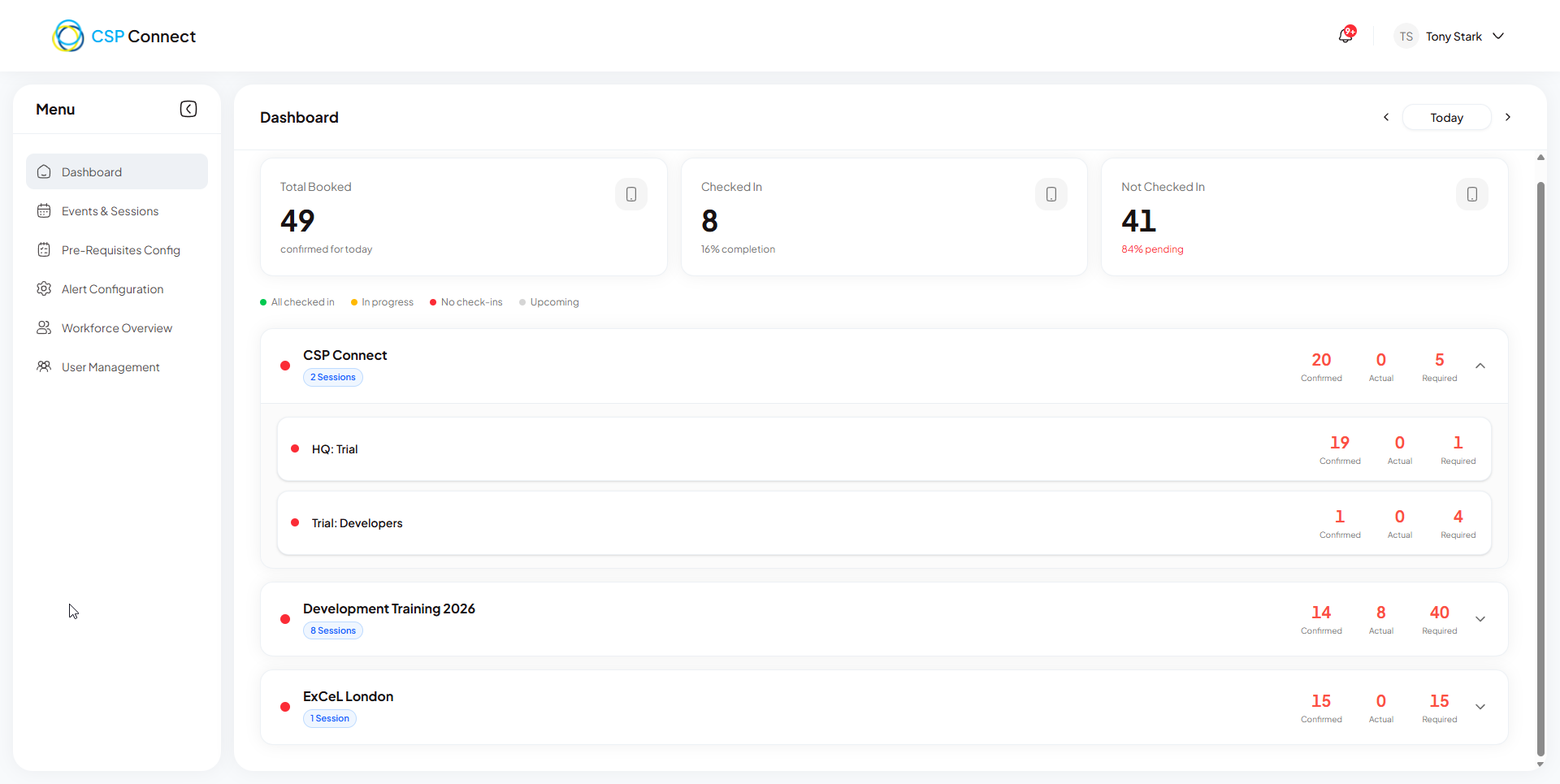This screenshot has height=784, width=1560.
Task: Expand the ExCeL London event
Action: (1480, 707)
